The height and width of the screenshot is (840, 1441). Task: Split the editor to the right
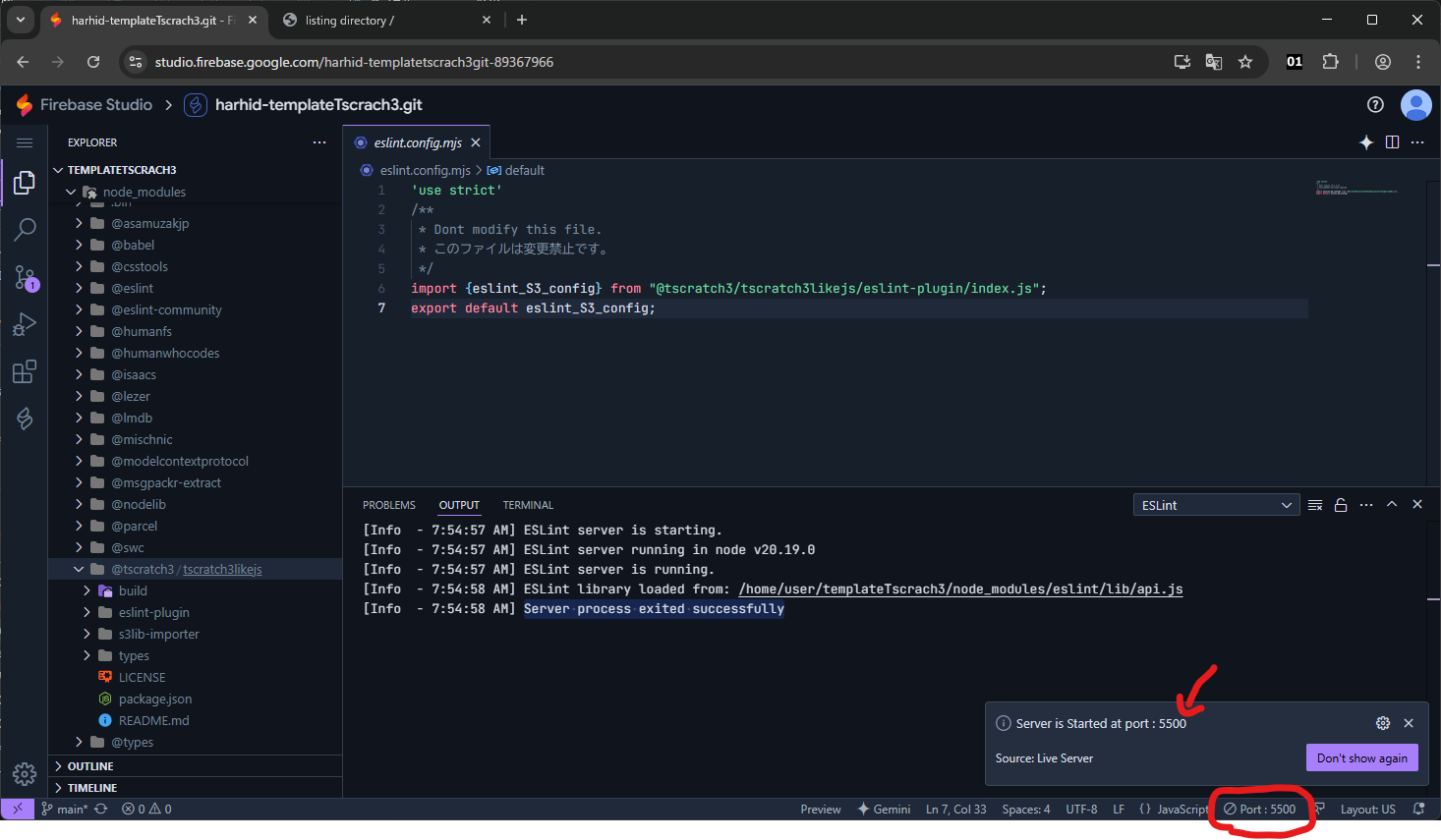[1392, 142]
